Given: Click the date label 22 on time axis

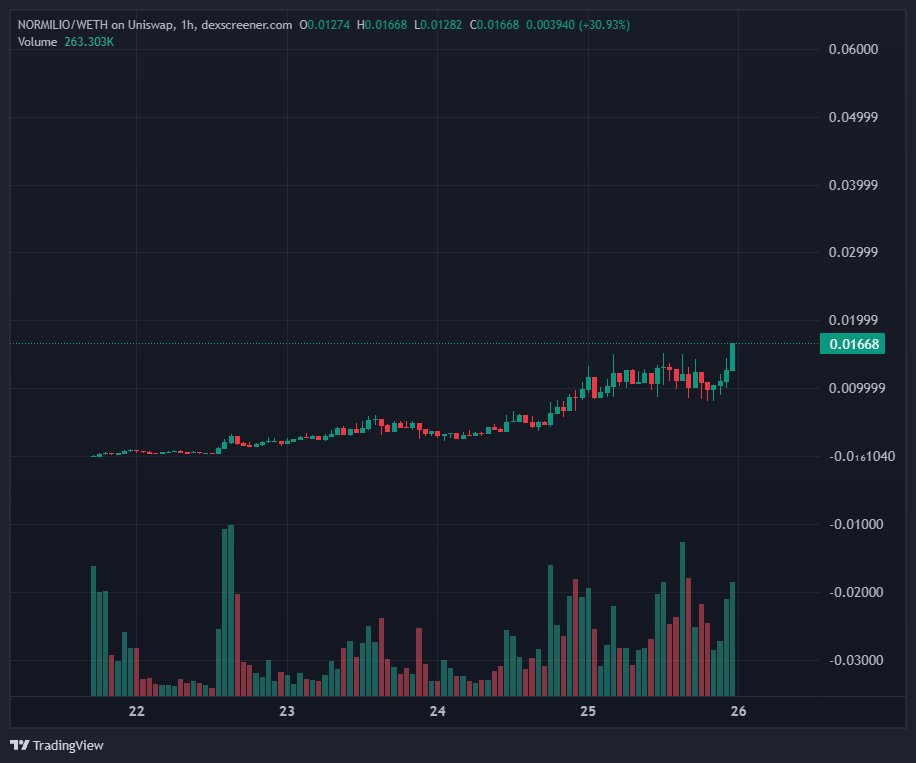Looking at the screenshot, I should [136, 711].
